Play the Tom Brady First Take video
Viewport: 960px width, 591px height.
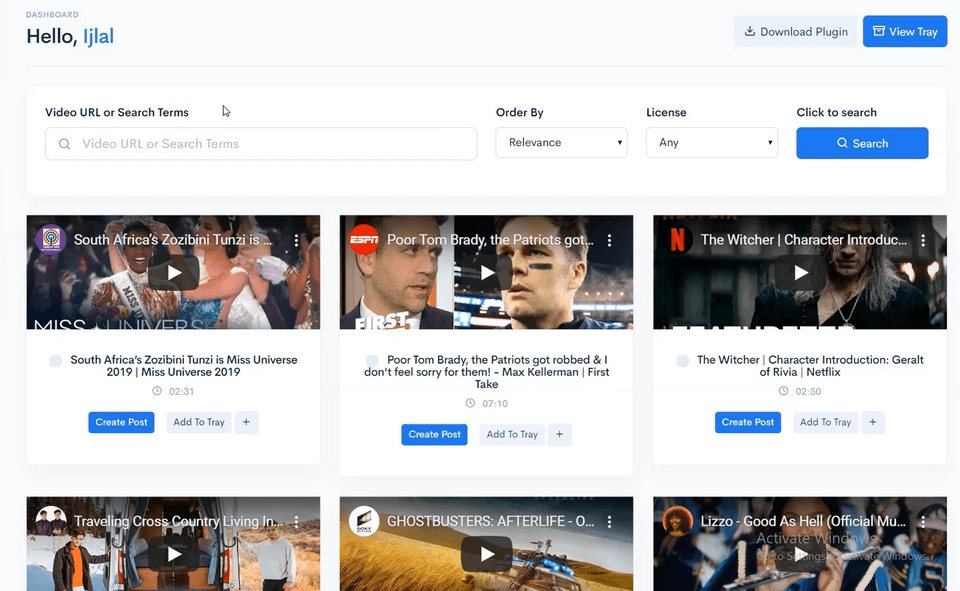pos(486,273)
